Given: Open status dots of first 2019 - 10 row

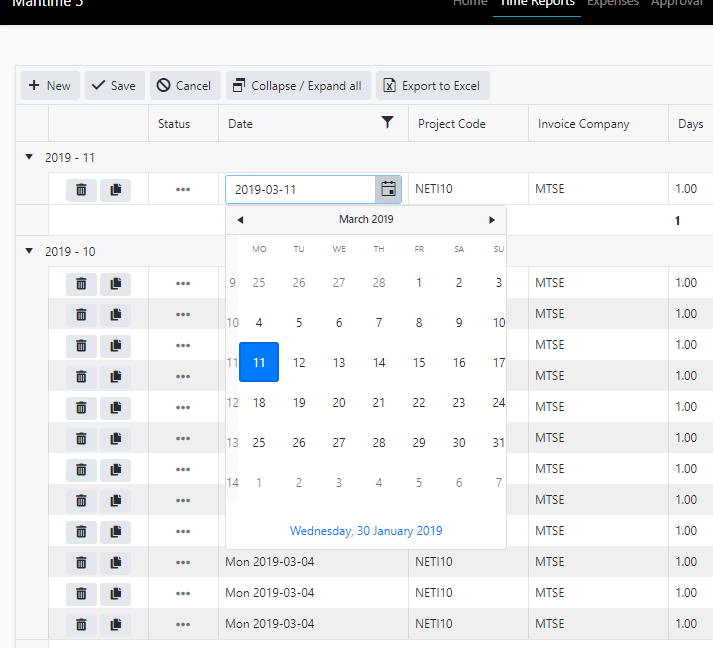Looking at the screenshot, I should [183, 284].
